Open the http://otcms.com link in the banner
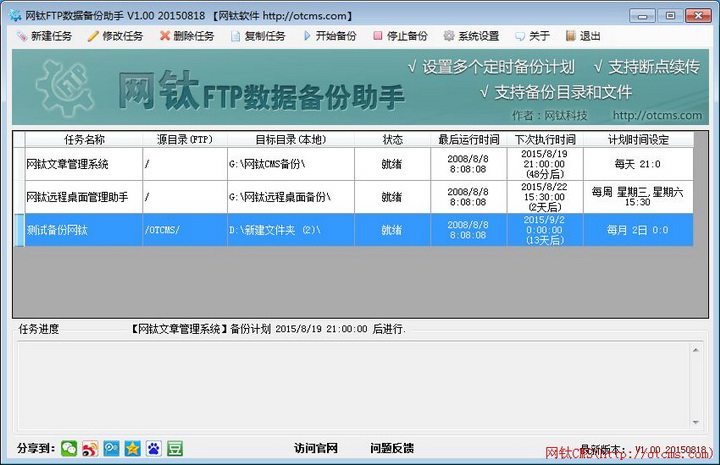720x465 pixels. point(657,115)
